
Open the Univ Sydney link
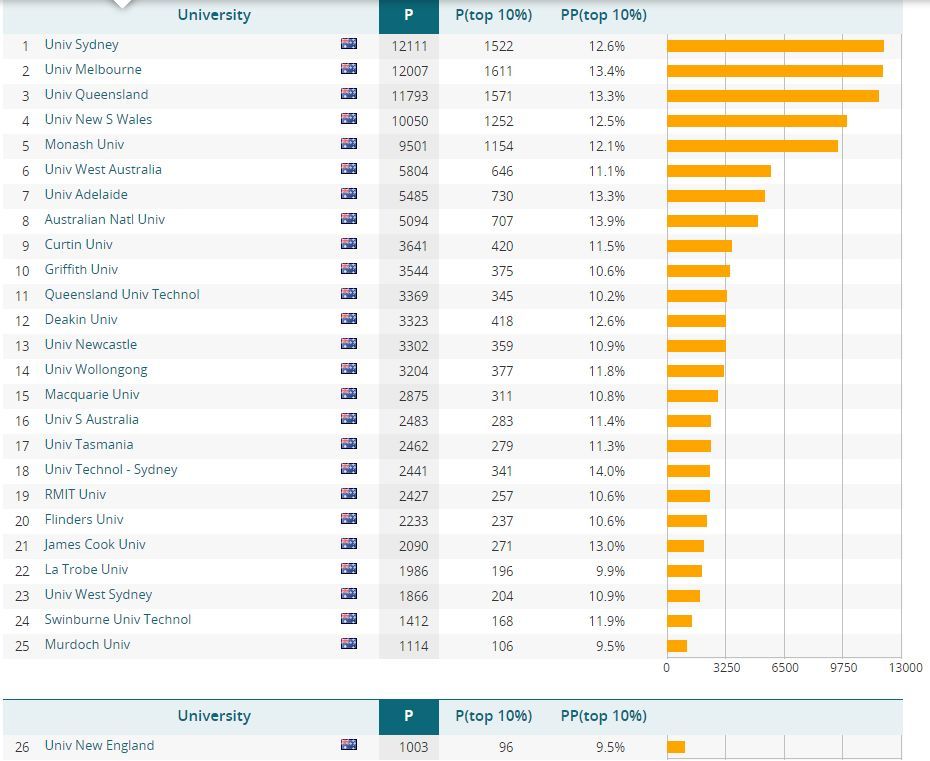pyautogui.click(x=82, y=44)
